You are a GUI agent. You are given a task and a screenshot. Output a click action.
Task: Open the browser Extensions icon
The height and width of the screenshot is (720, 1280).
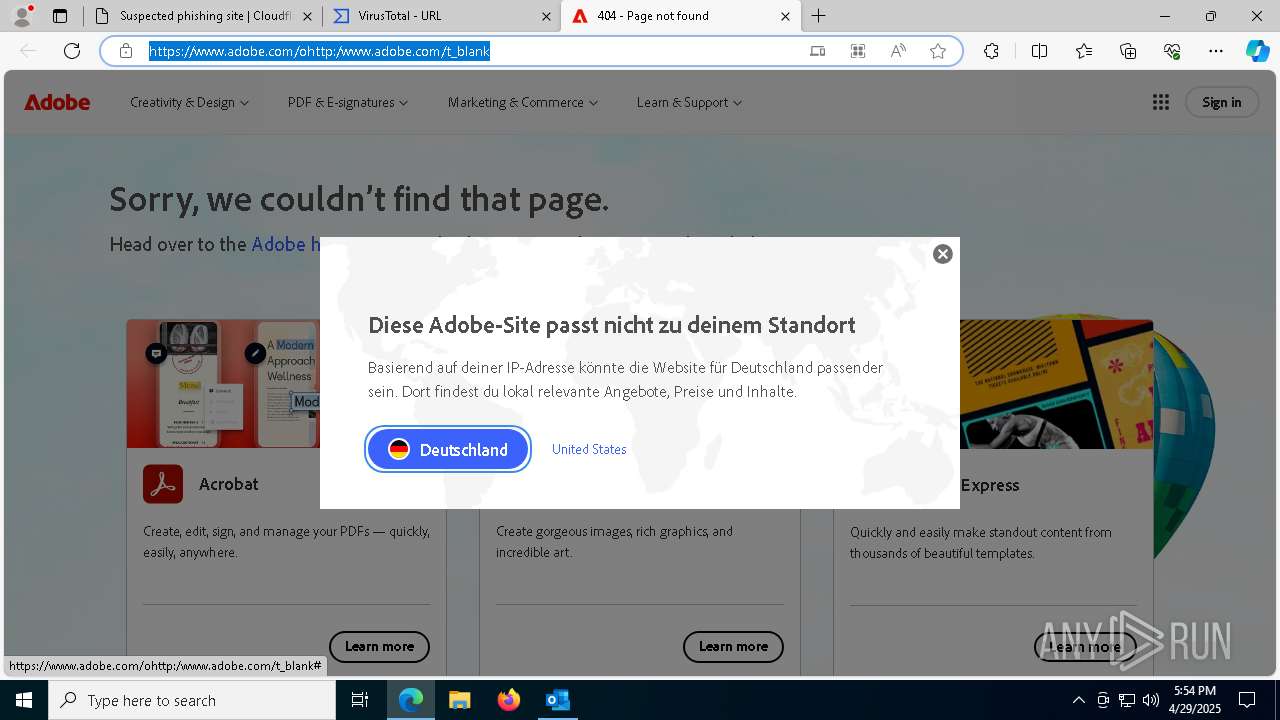[x=991, y=51]
